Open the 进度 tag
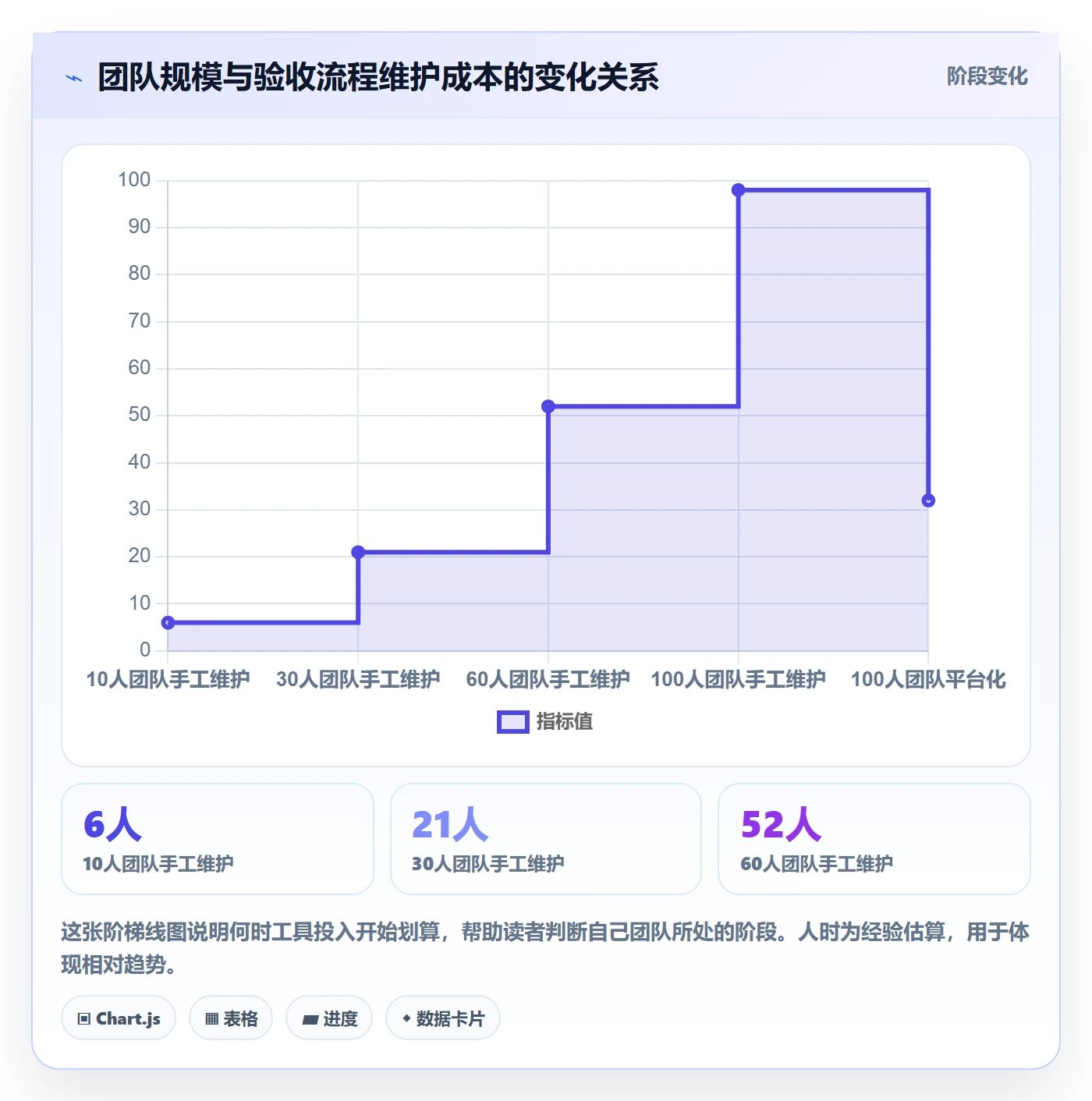 [329, 1018]
